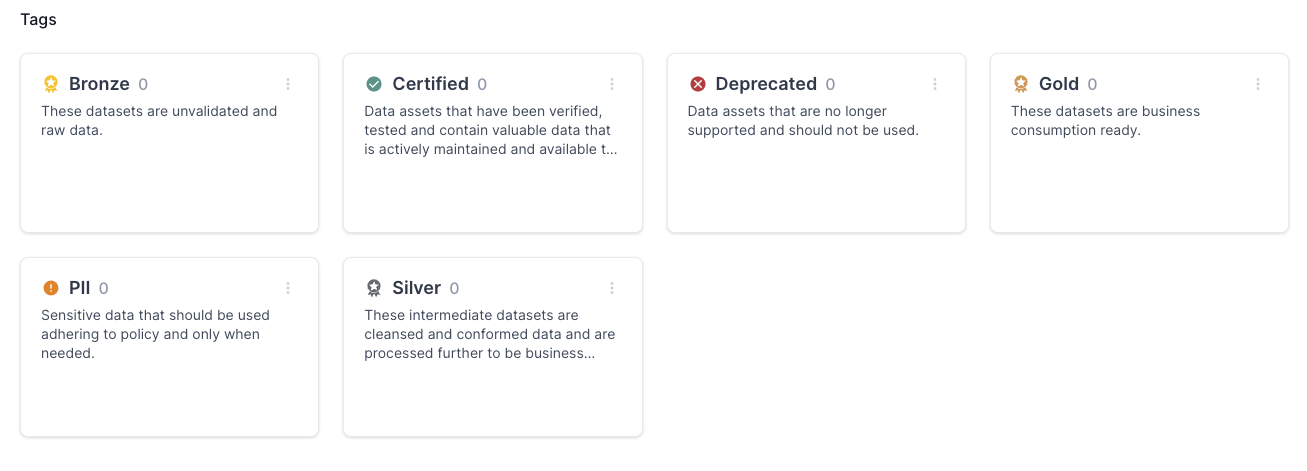This screenshot has height=471, width=1307.
Task: Click the PII orange warning icon
Action: (x=51, y=288)
